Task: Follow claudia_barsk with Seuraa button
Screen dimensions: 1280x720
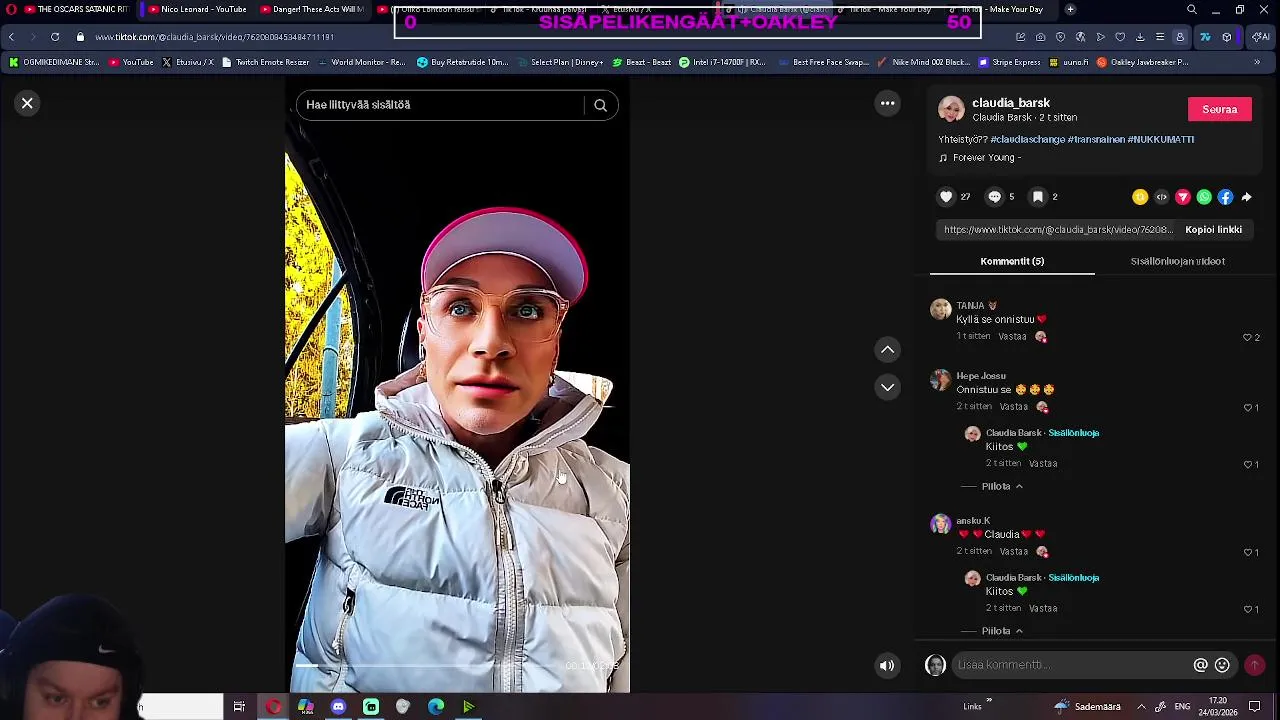Action: 1219,109
